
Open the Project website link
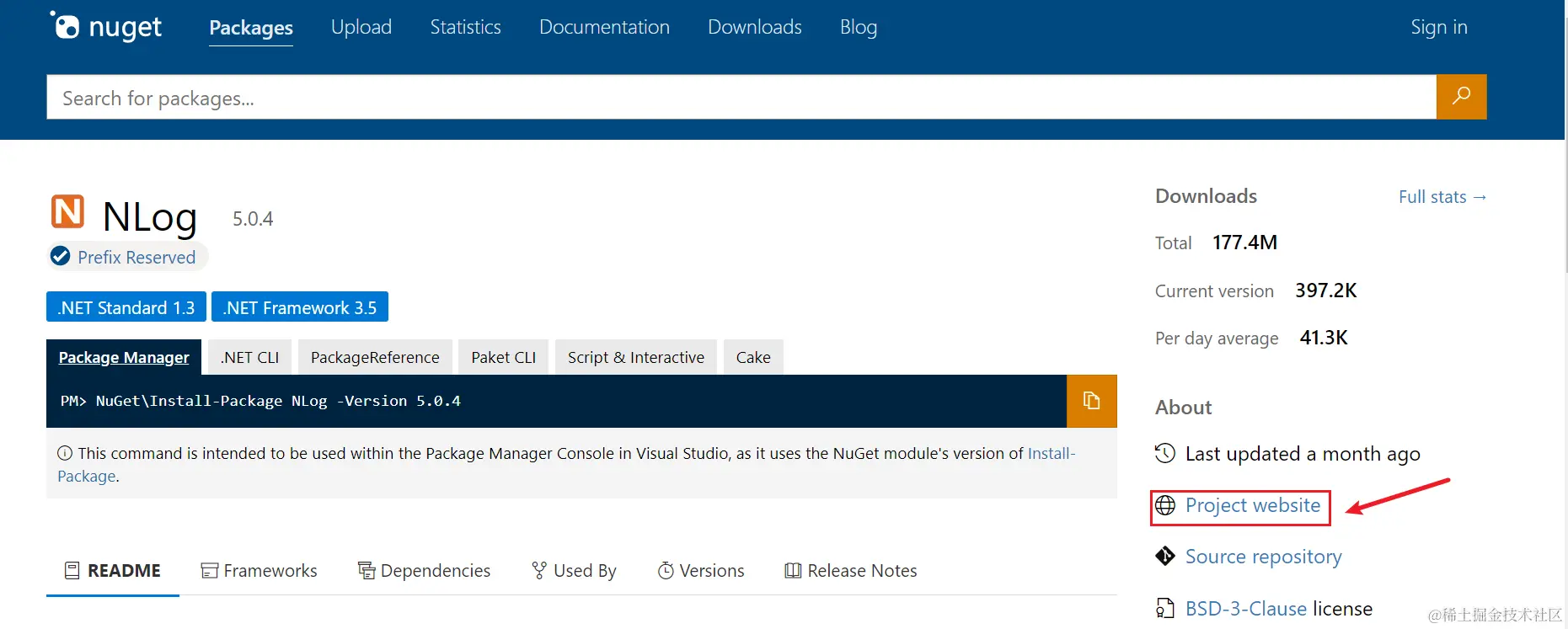[1253, 505]
